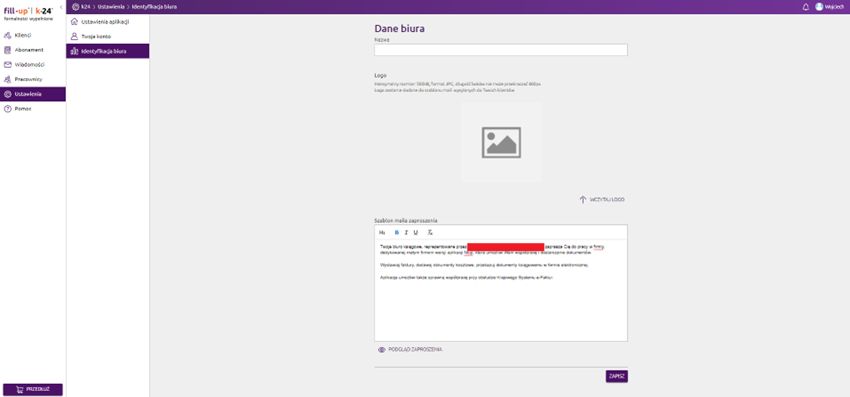Click Ustawienia in the breadcrumb

(x=111, y=7)
